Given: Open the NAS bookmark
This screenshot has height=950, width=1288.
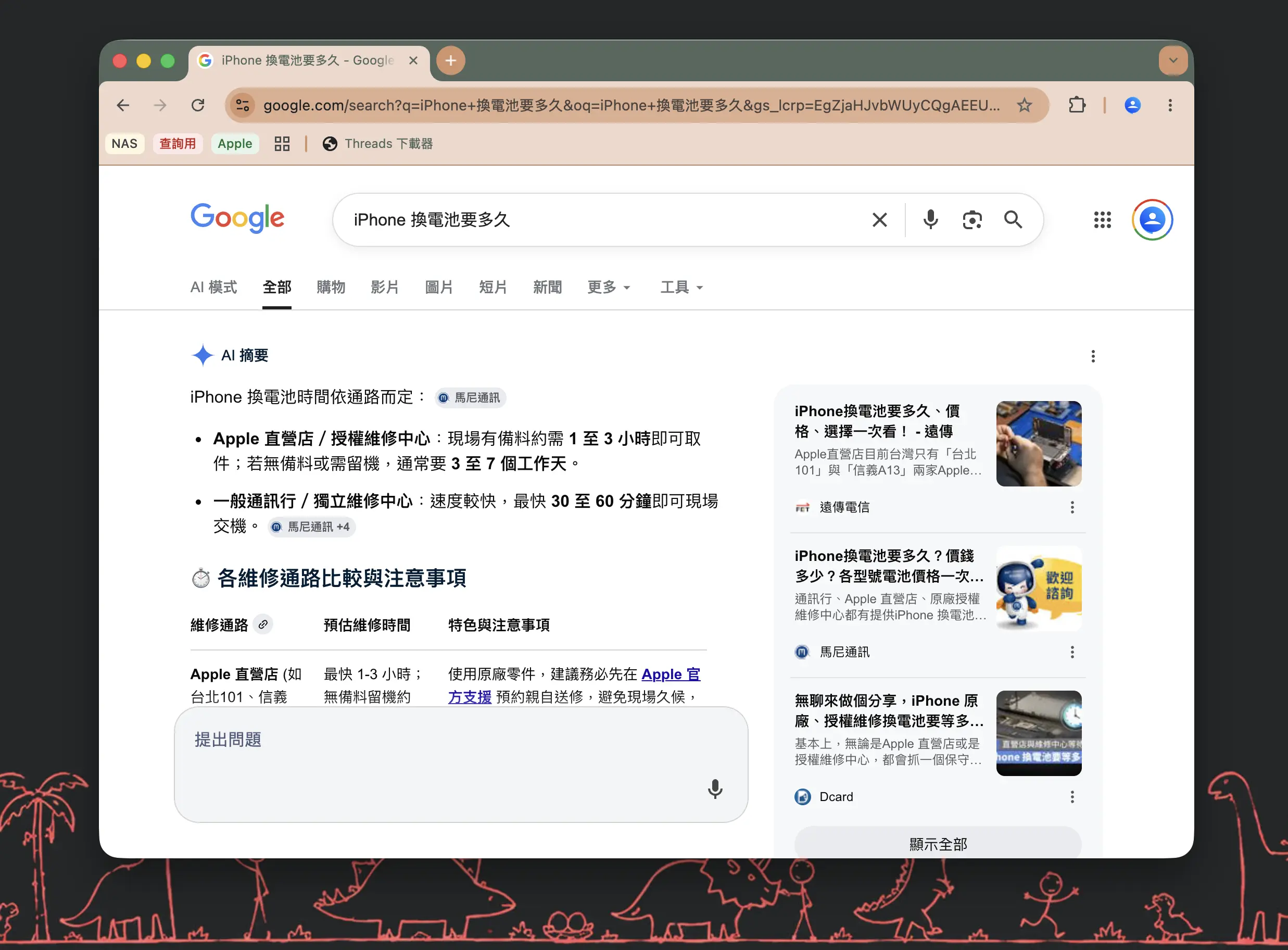Looking at the screenshot, I should [x=124, y=144].
